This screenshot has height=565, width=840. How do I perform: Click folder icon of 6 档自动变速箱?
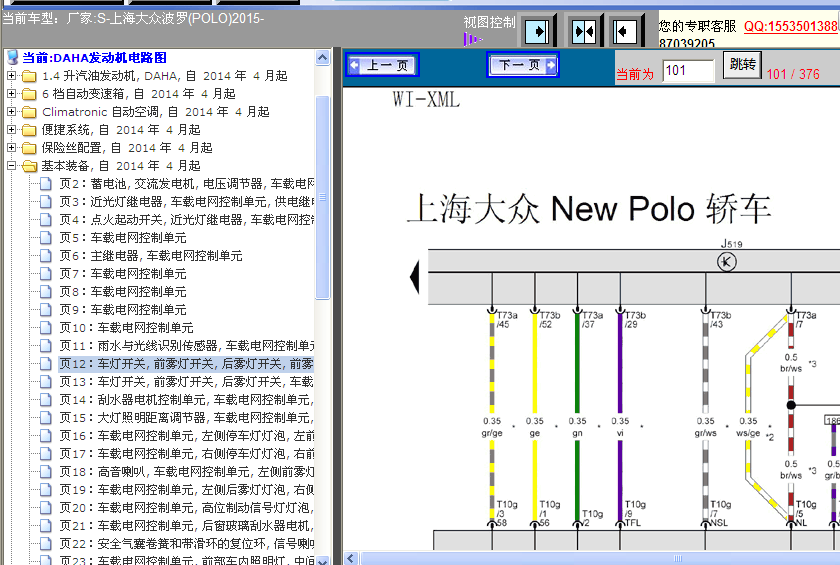[28, 94]
